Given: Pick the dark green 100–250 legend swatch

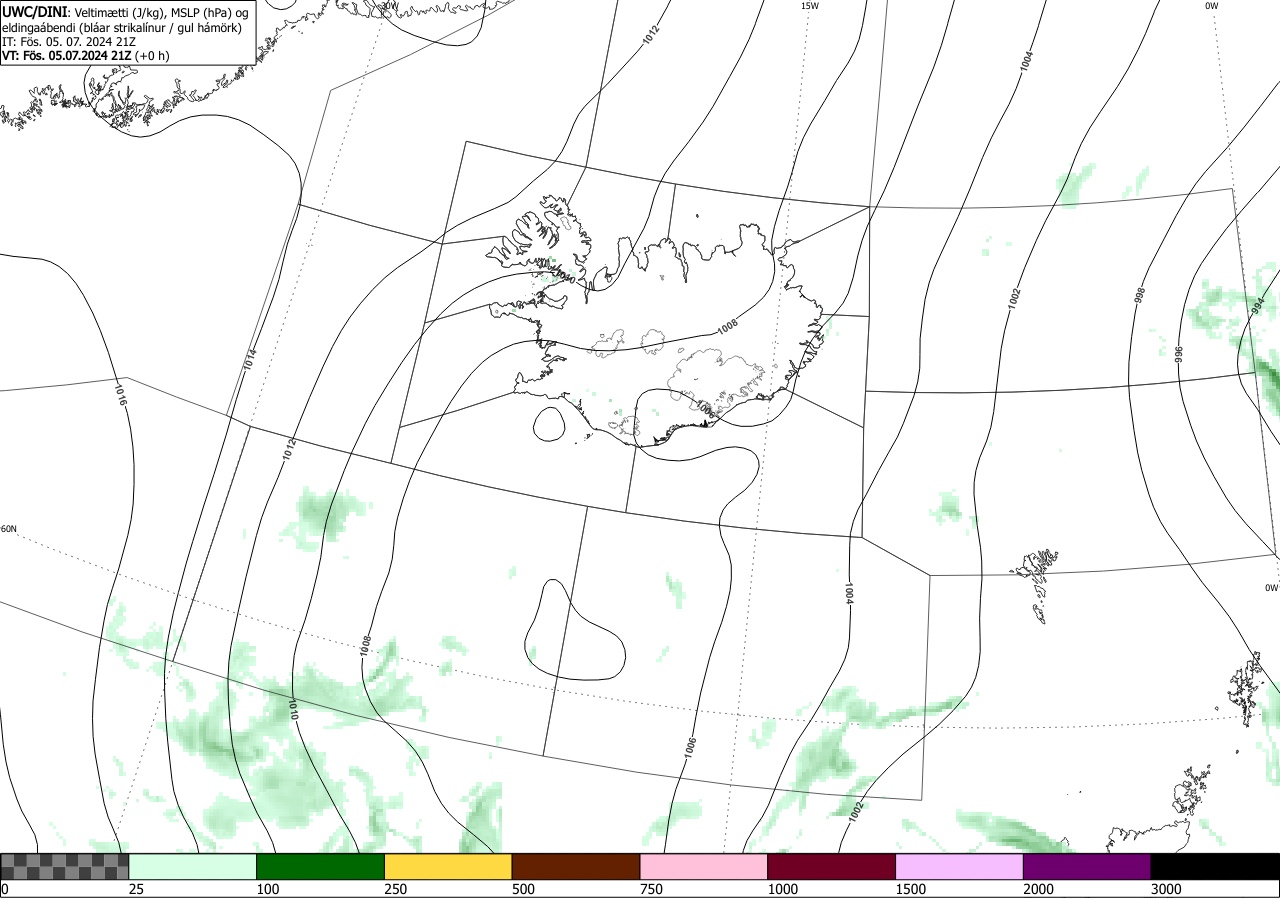Looking at the screenshot, I should coord(321,866).
